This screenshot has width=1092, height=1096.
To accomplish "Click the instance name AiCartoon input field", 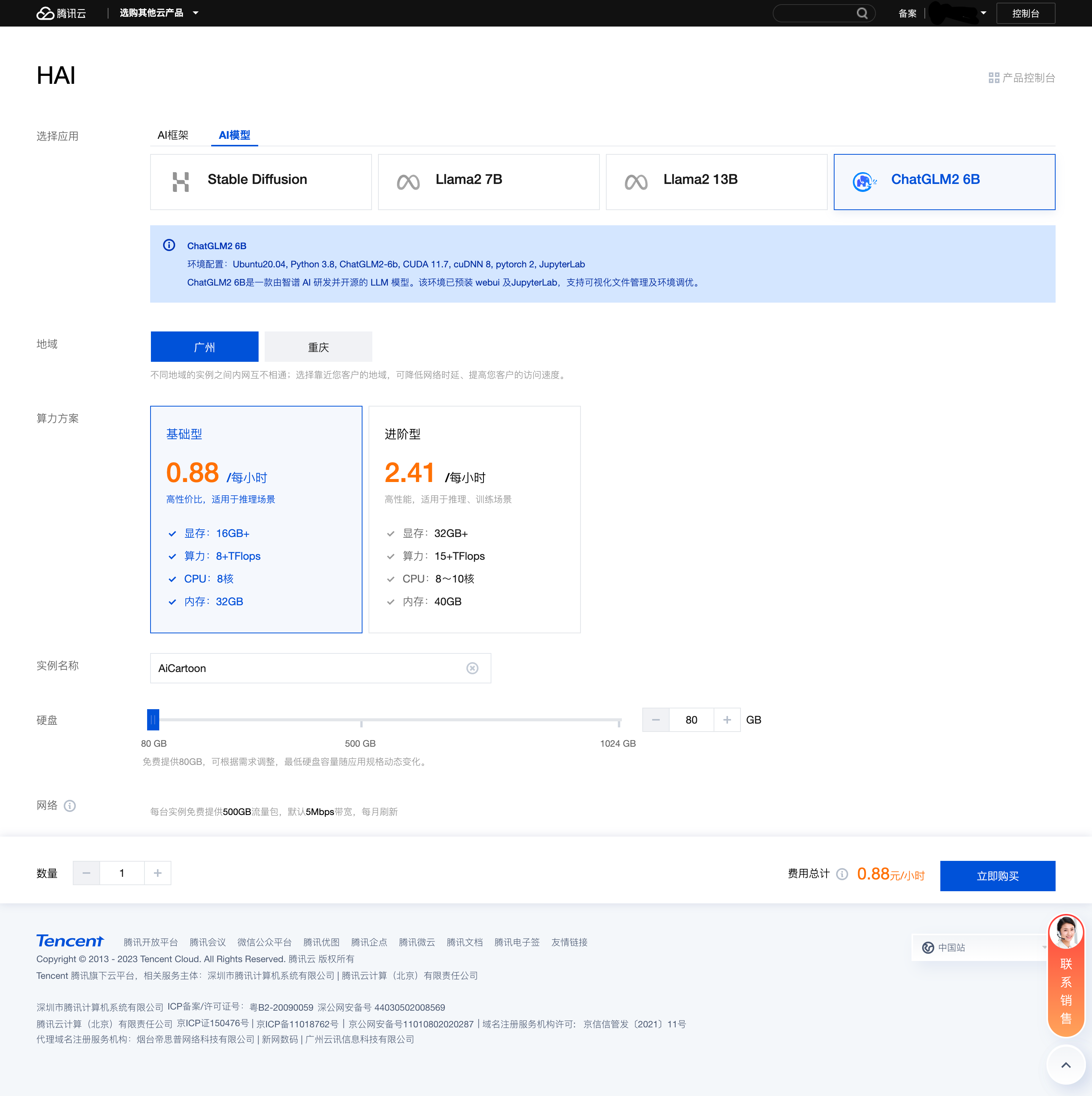I will 319,667.
